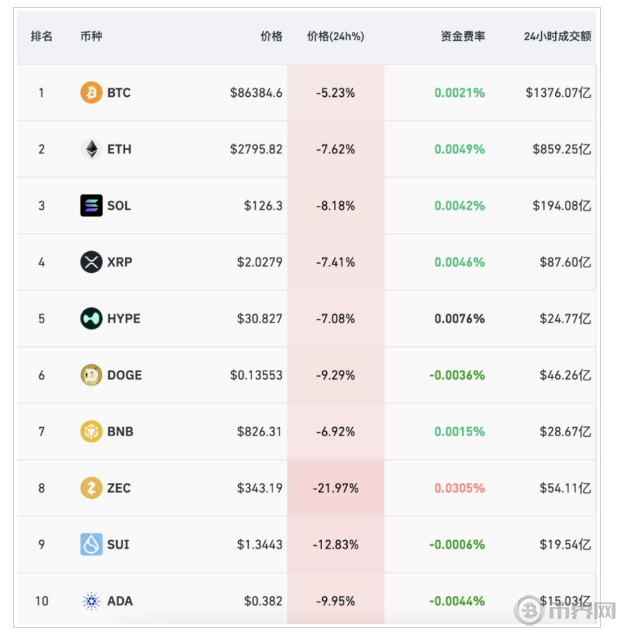Click the Solana SOL coin icon
The image size is (627, 638).
click(91, 206)
